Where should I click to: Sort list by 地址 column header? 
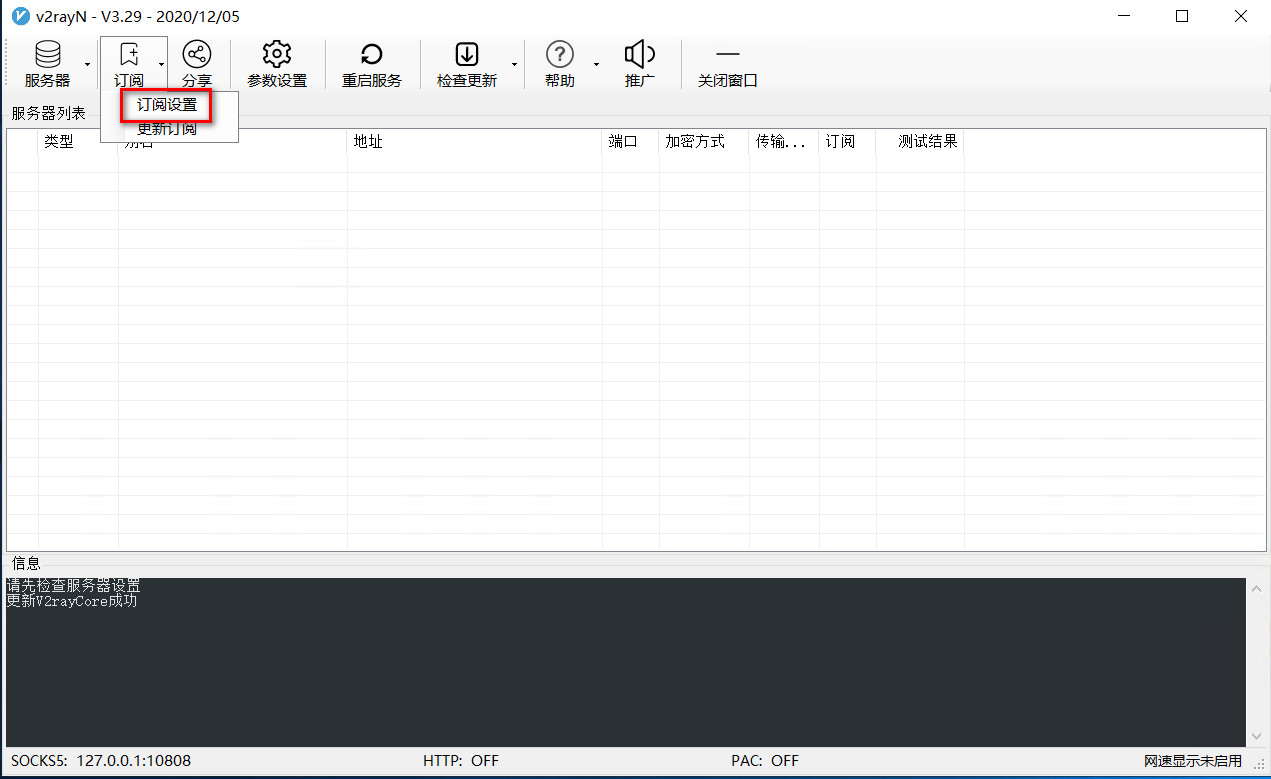tap(474, 142)
